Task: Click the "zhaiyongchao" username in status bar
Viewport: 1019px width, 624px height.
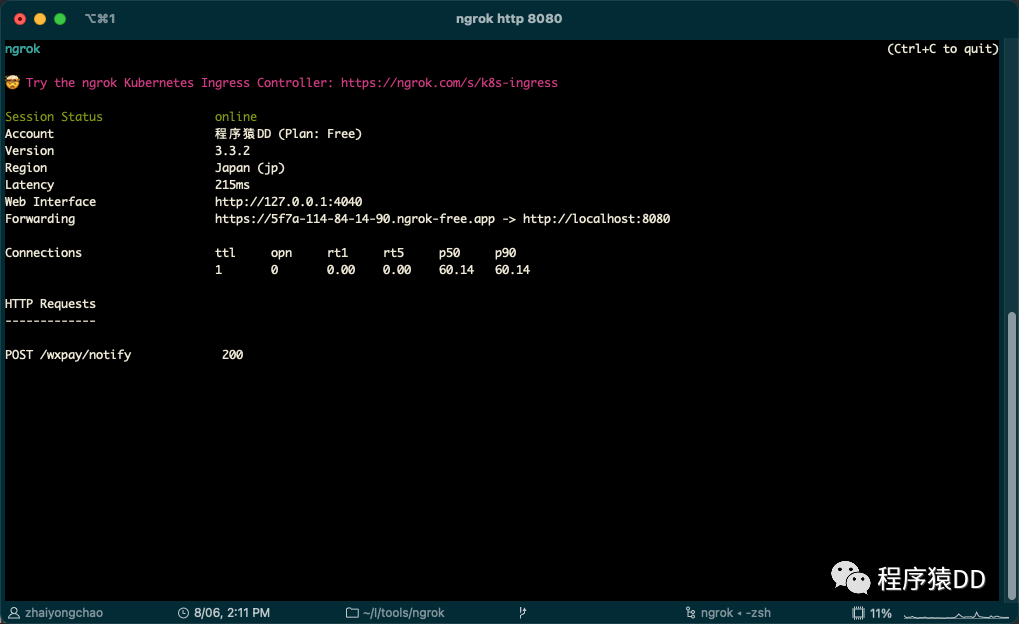Action: (64, 613)
